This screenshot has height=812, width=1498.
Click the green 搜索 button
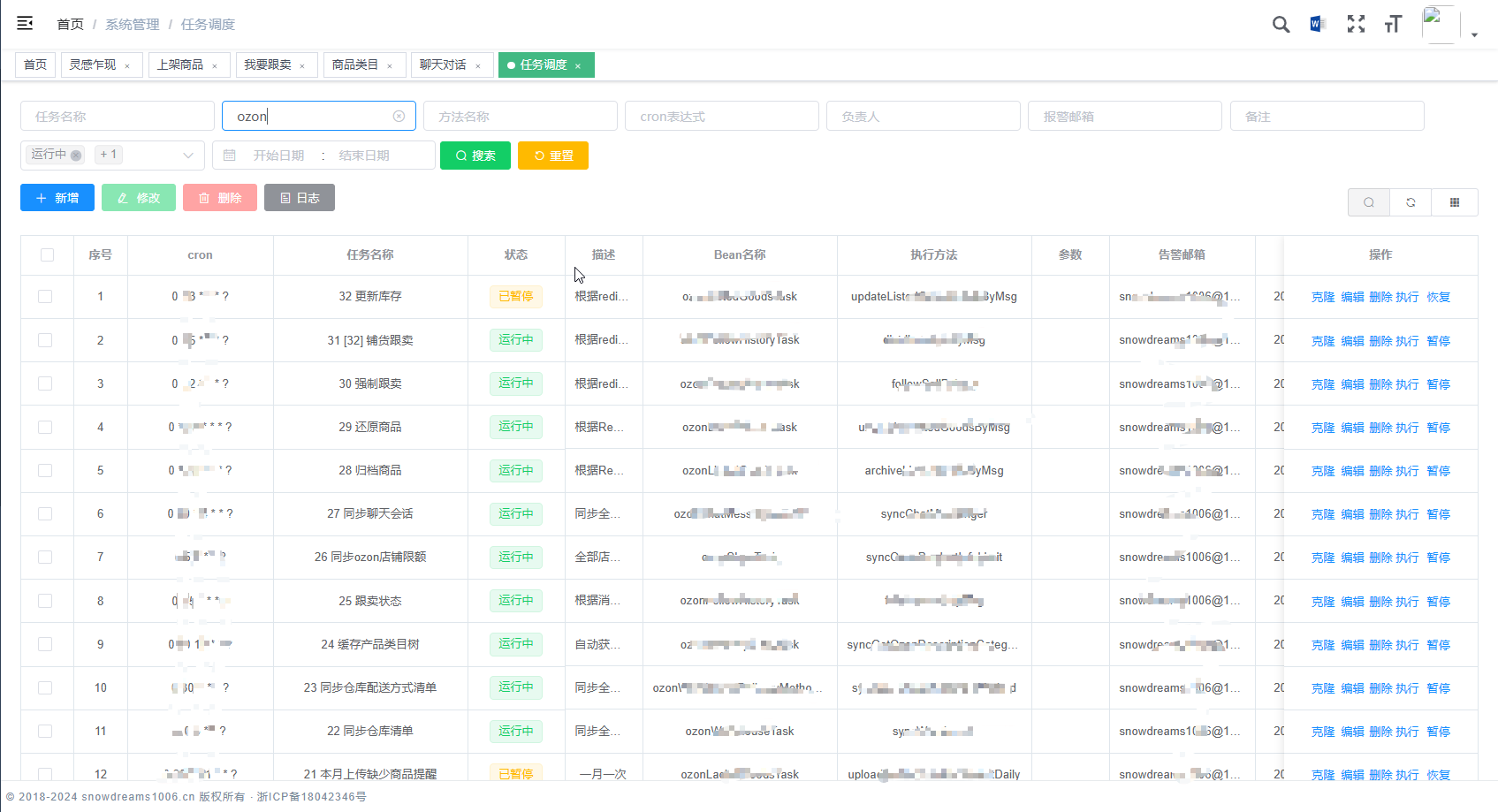tap(475, 156)
